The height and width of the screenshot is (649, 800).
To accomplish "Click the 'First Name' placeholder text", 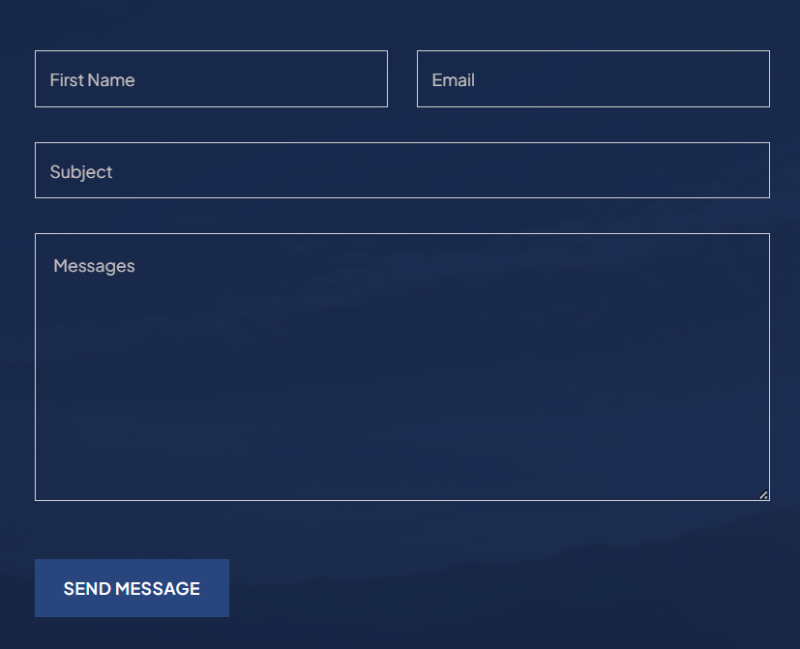I will [92, 80].
